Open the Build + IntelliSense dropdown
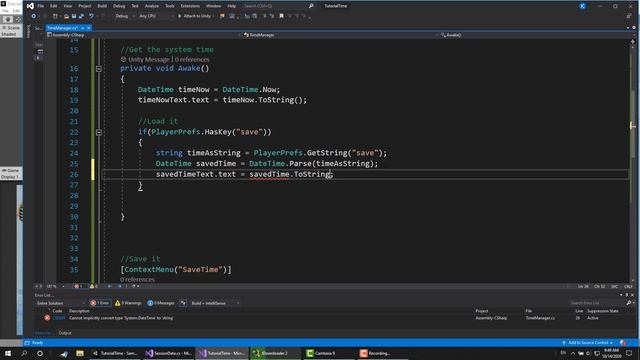 pyautogui.click(x=215, y=303)
